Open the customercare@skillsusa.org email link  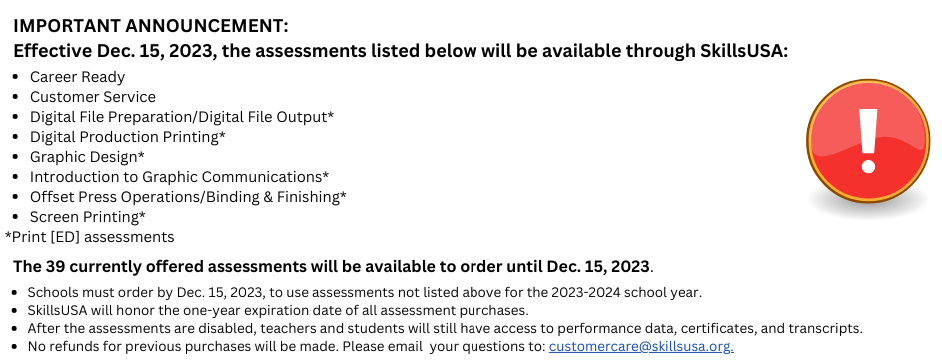tap(641, 347)
